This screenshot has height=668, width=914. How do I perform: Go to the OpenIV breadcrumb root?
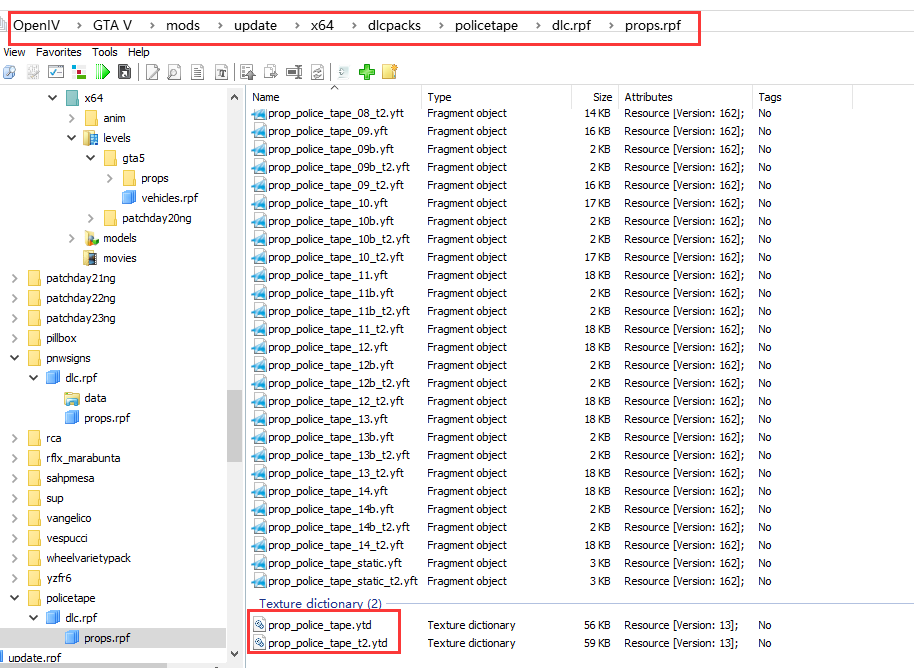click(37, 26)
